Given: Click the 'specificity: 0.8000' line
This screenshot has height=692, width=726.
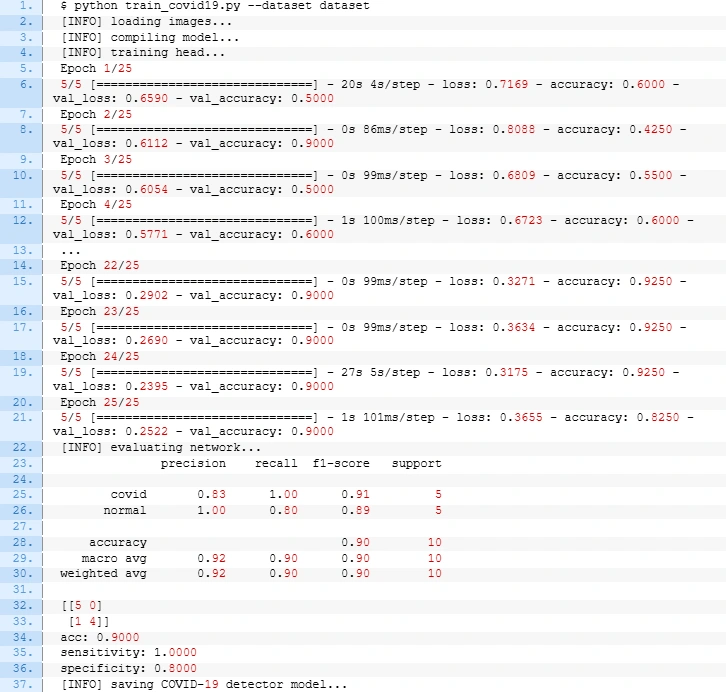Looking at the screenshot, I should pyautogui.click(x=128, y=668).
